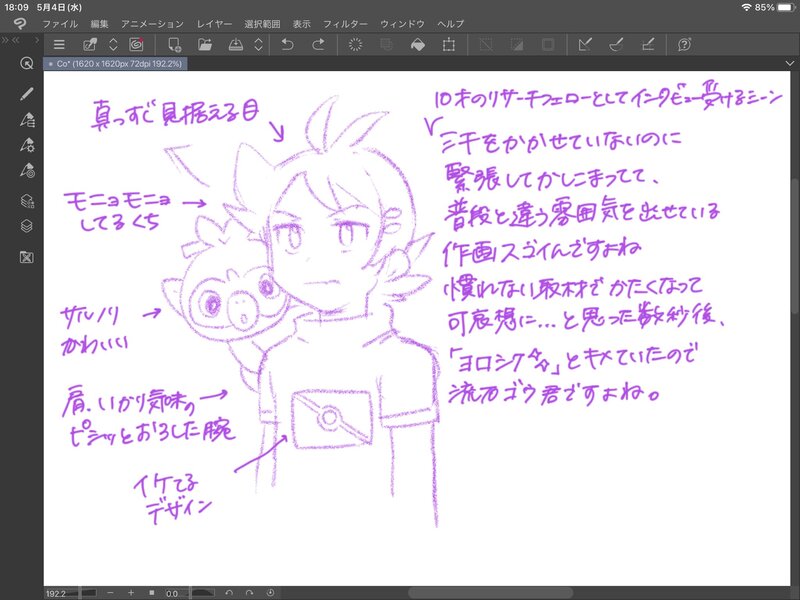This screenshot has width=800, height=600.
Task: Redo the stroke in toolbar
Action: click(318, 45)
